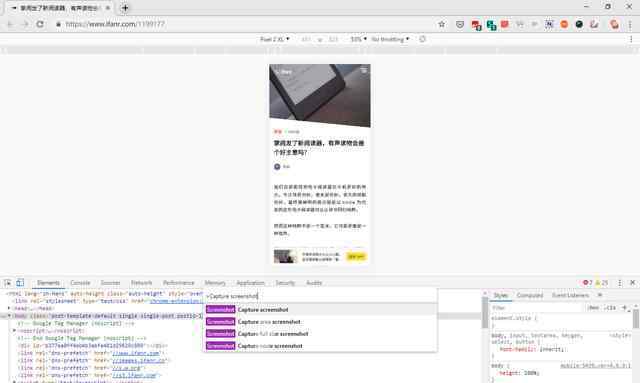Collapse the body element node
The image size is (640, 383).
[9, 316]
